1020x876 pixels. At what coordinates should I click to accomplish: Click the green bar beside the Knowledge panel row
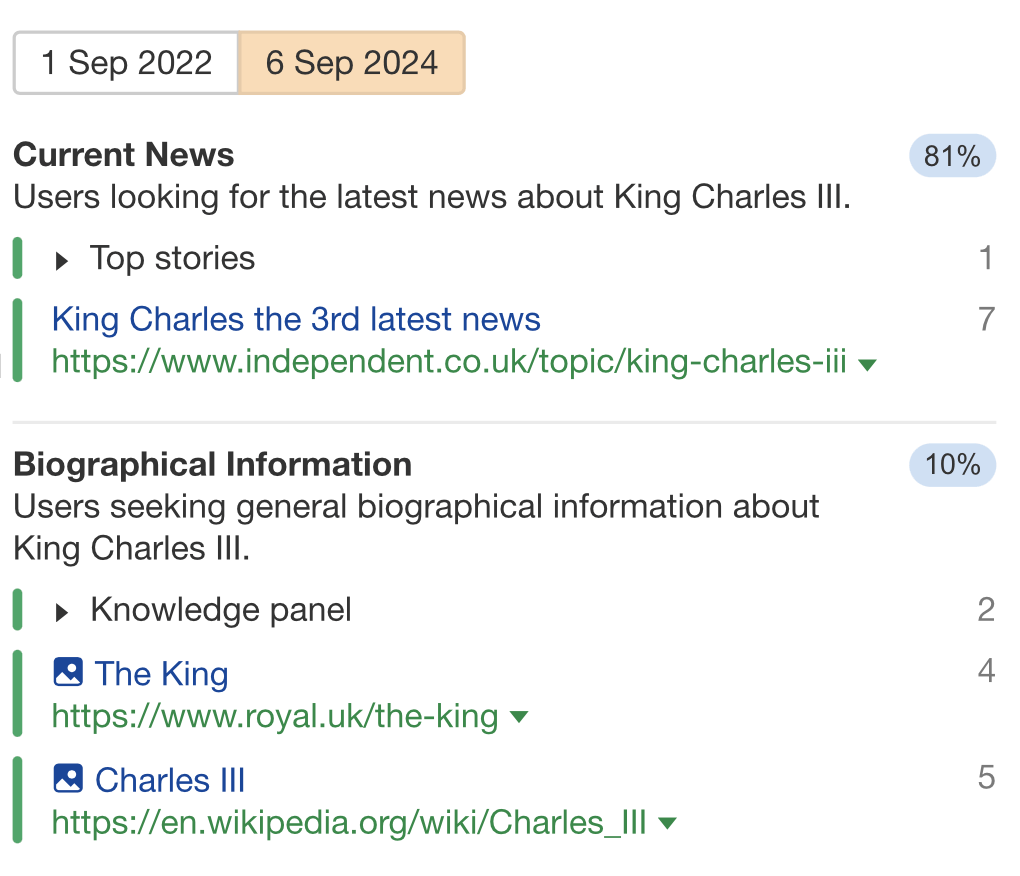pos(17,609)
